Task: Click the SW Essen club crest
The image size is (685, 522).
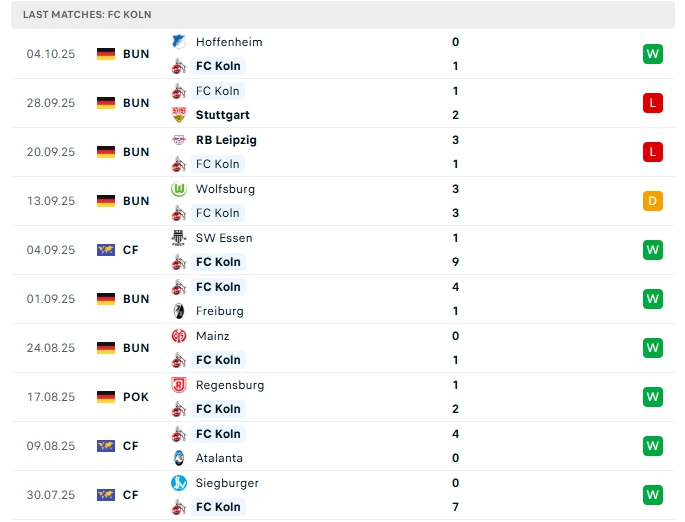Action: tap(179, 238)
